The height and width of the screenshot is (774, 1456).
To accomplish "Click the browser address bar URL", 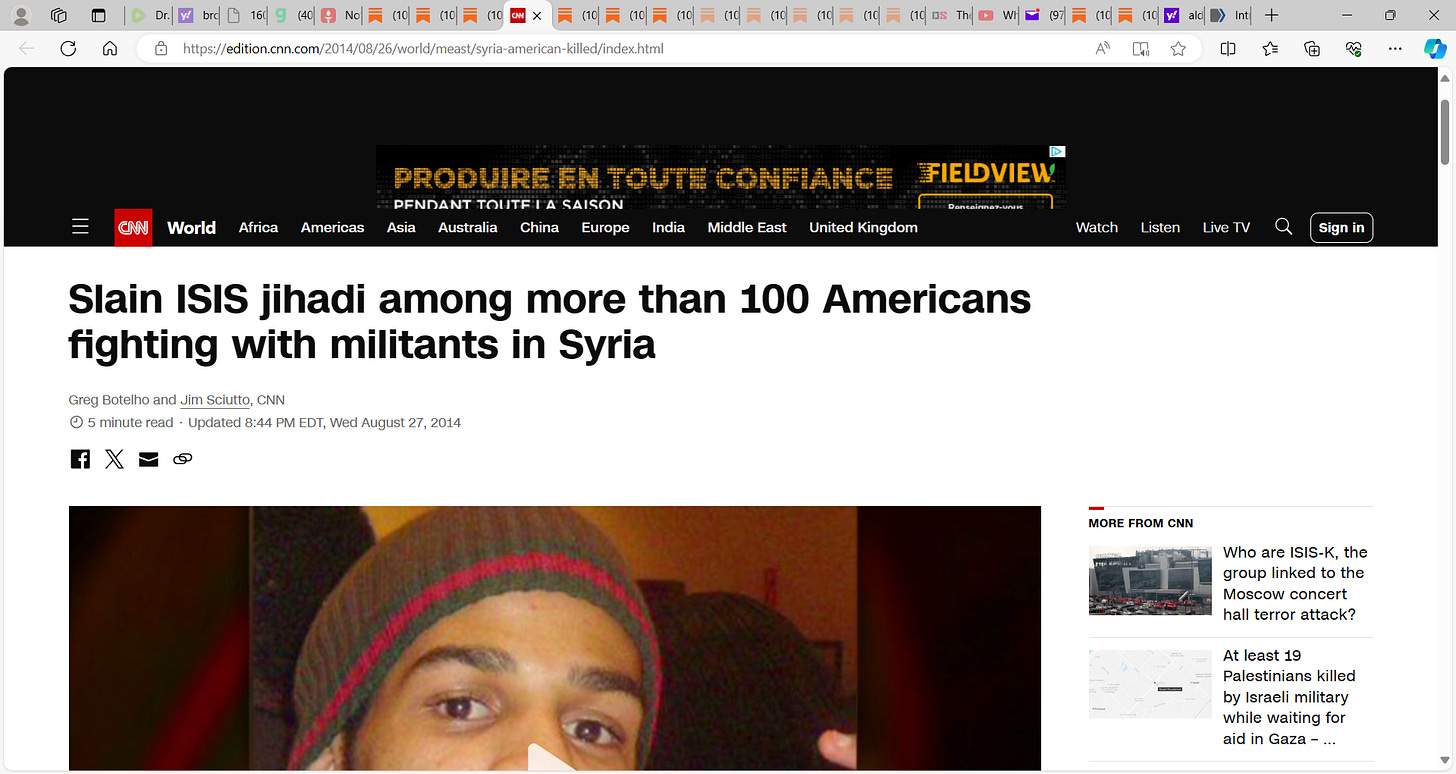I will tap(423, 48).
